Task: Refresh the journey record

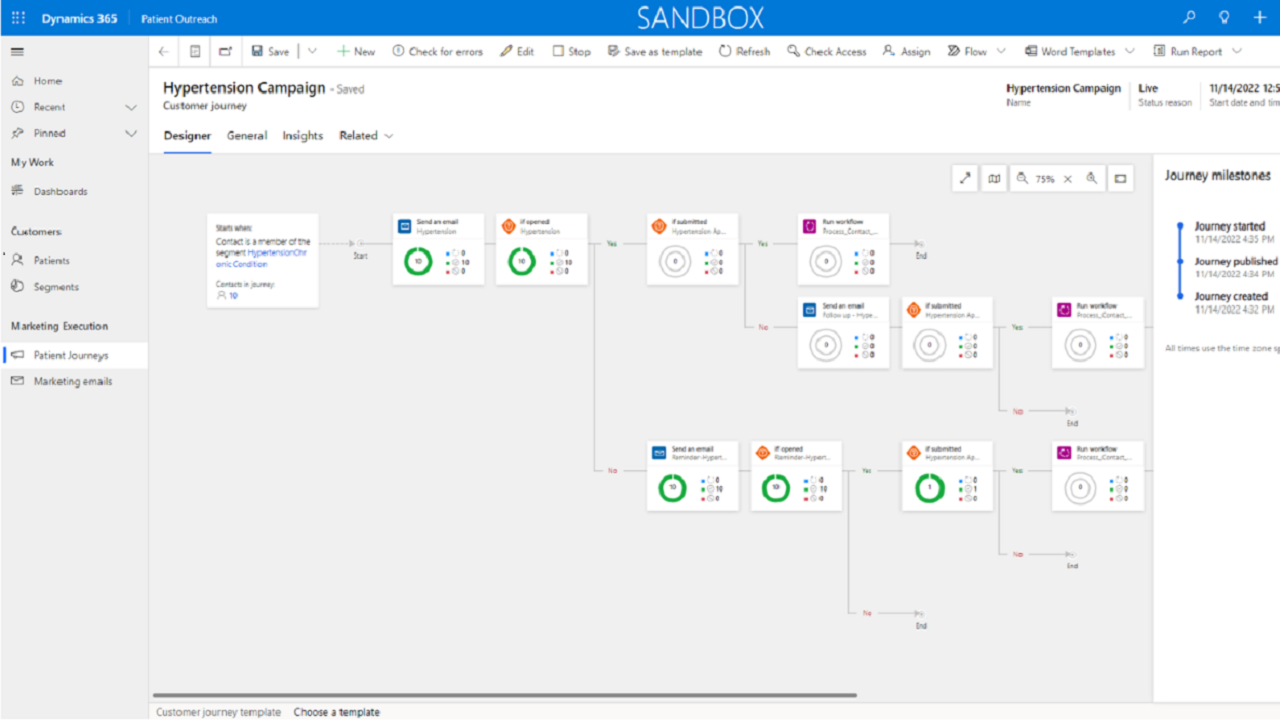Action: (744, 51)
